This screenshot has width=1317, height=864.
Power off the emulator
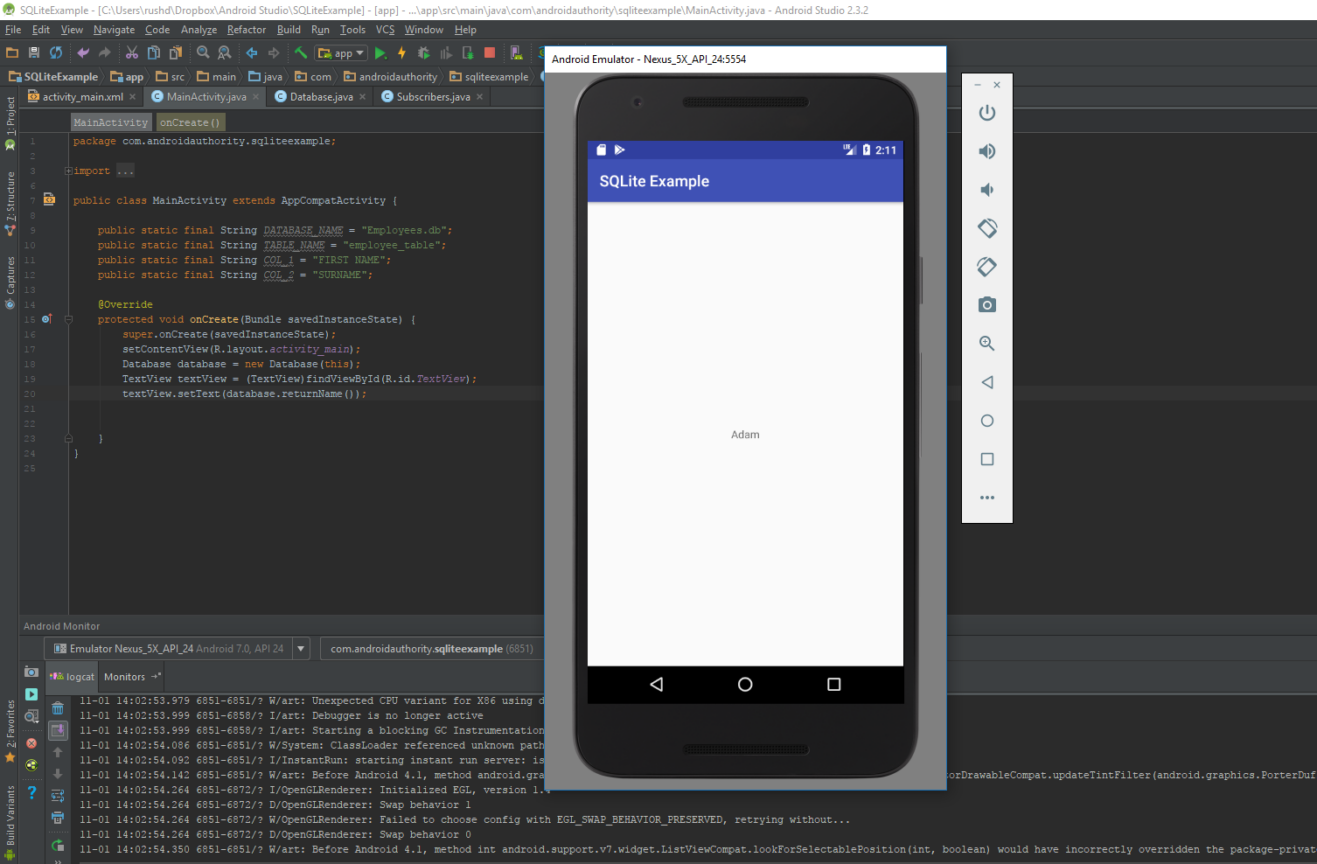[x=987, y=112]
